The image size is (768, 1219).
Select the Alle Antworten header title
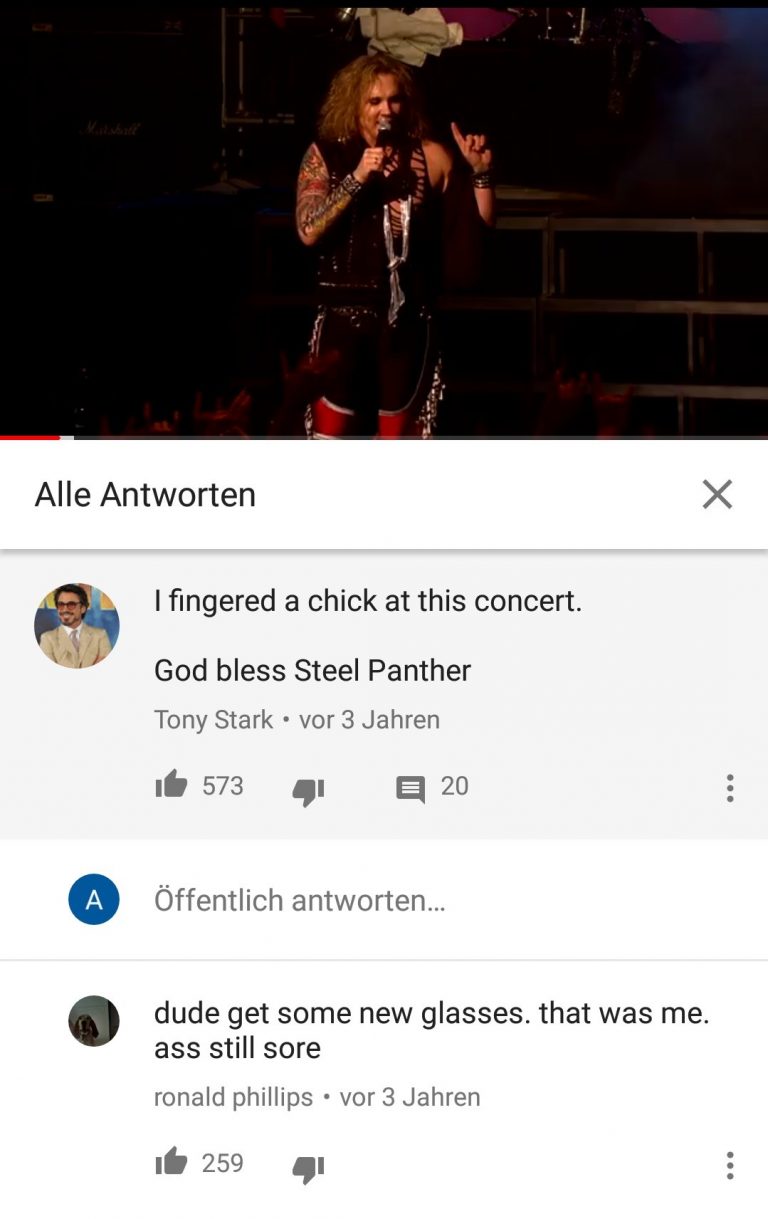pyautogui.click(x=145, y=494)
